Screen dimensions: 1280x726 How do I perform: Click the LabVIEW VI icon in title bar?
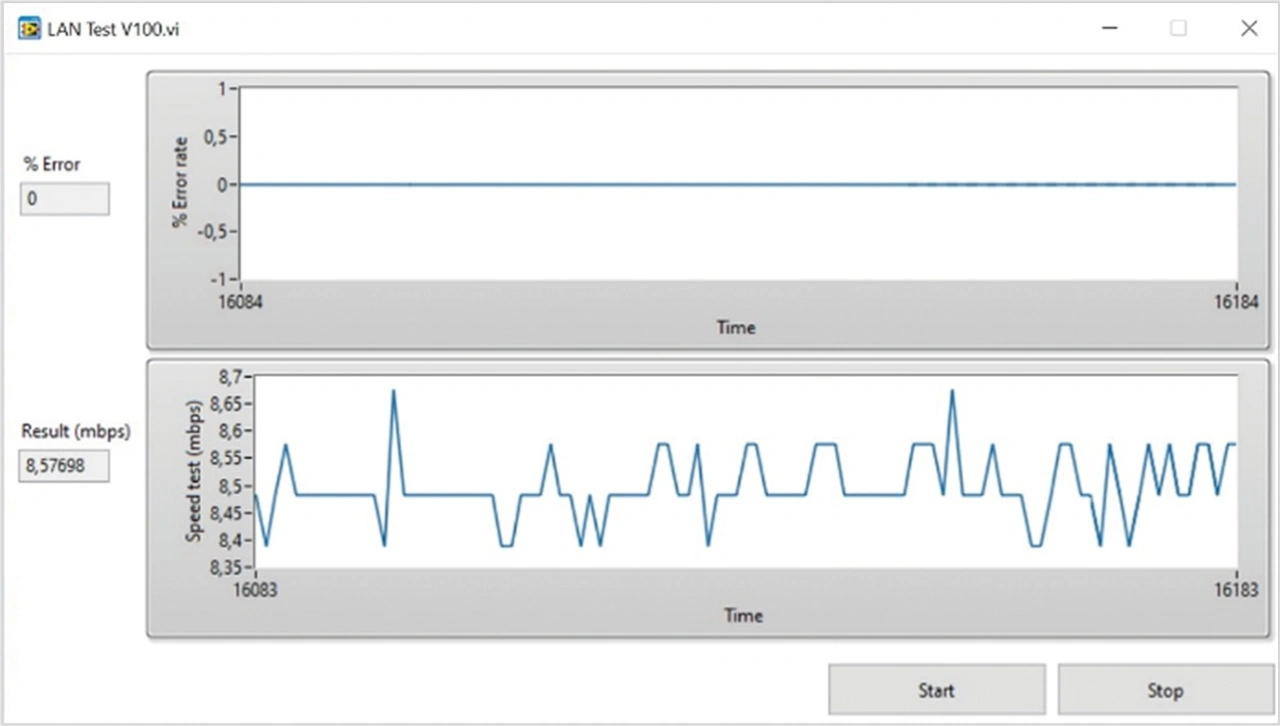tap(29, 29)
